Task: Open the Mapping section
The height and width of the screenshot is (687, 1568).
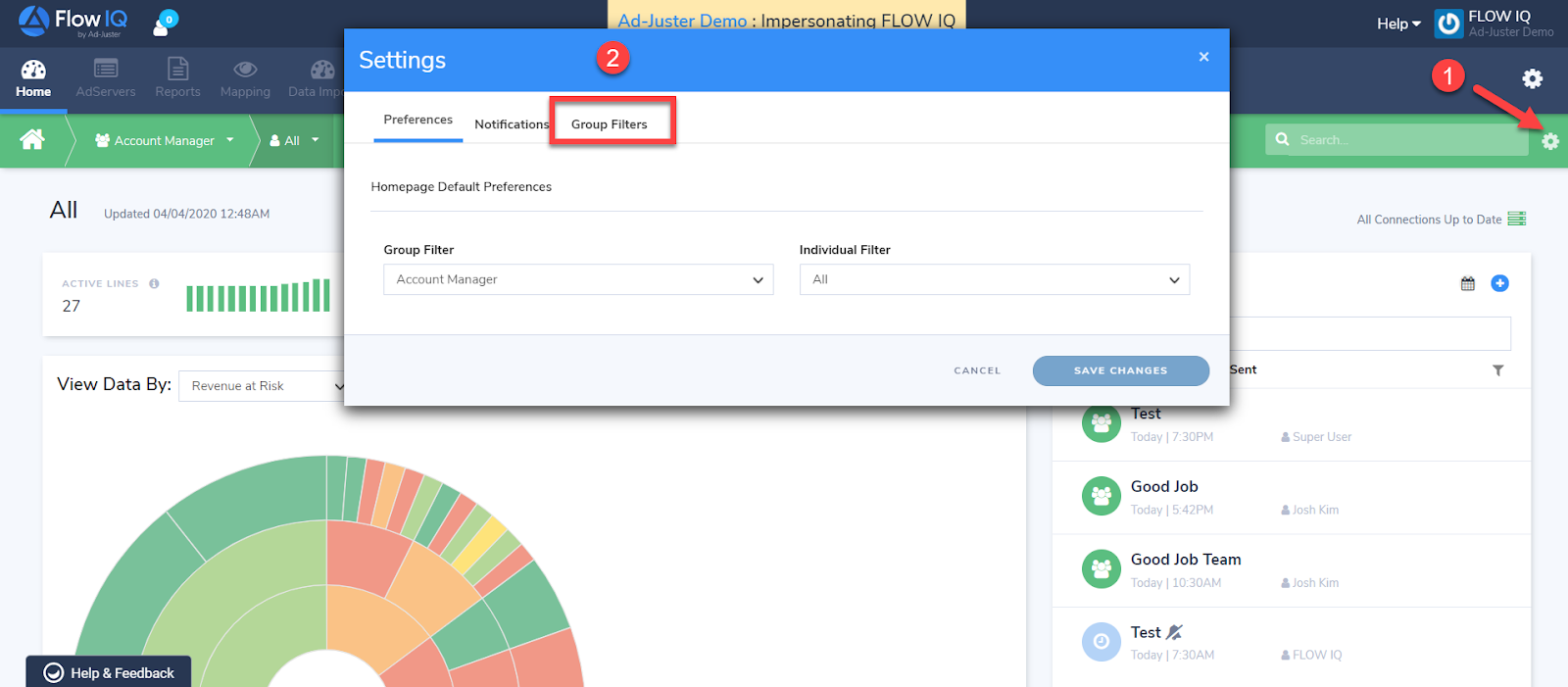Action: [245, 78]
